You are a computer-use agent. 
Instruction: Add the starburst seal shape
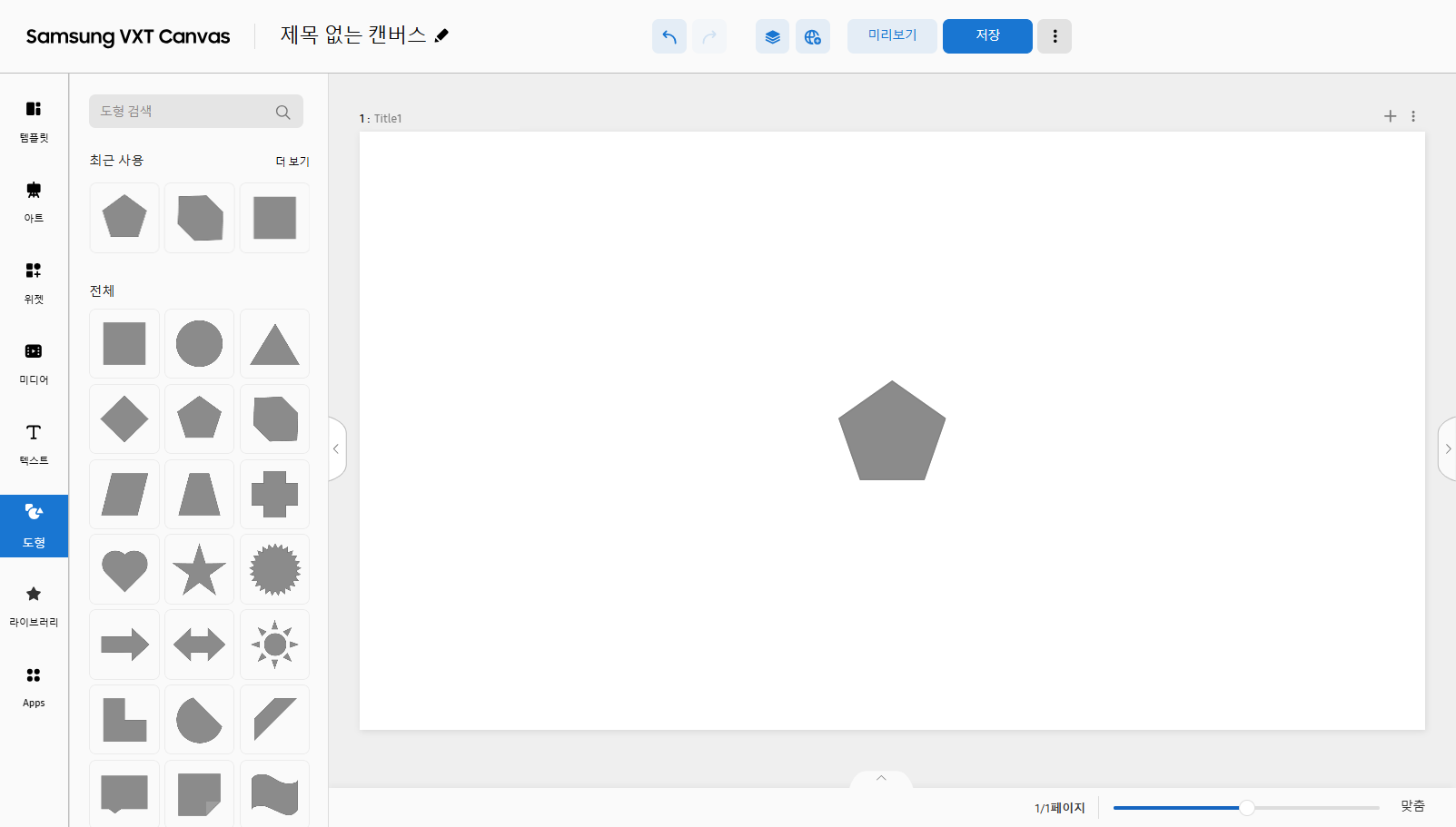point(275,569)
